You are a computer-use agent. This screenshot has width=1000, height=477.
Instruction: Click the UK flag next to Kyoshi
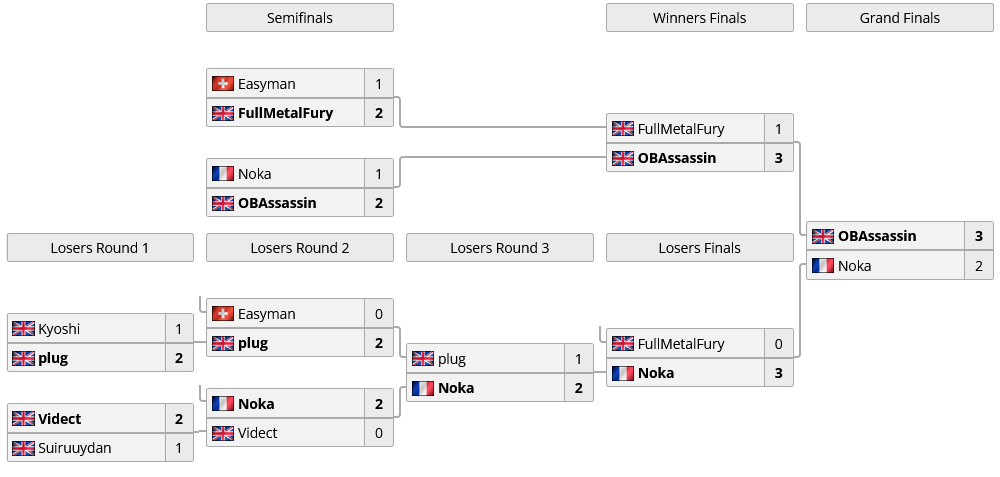click(23, 329)
